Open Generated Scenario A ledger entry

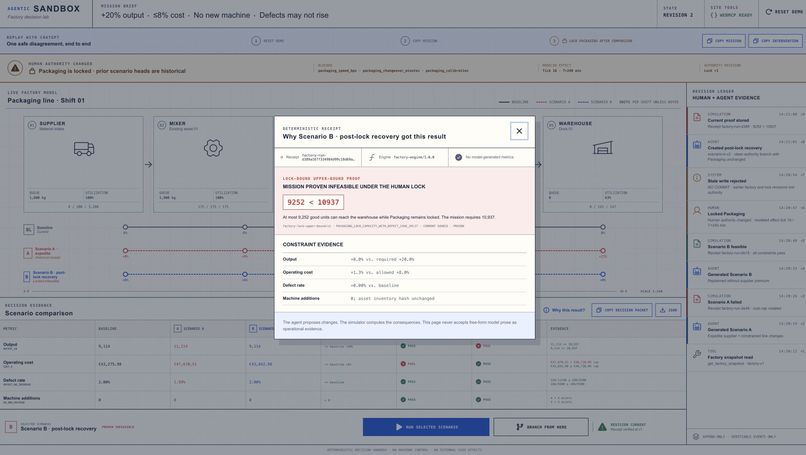pyautogui.click(x=746, y=330)
